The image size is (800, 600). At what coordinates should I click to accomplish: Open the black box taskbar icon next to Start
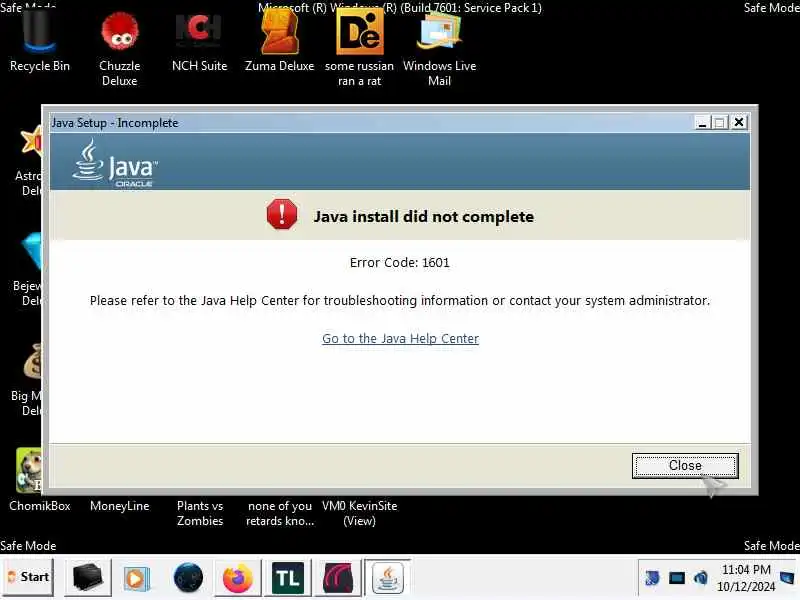pos(88,578)
